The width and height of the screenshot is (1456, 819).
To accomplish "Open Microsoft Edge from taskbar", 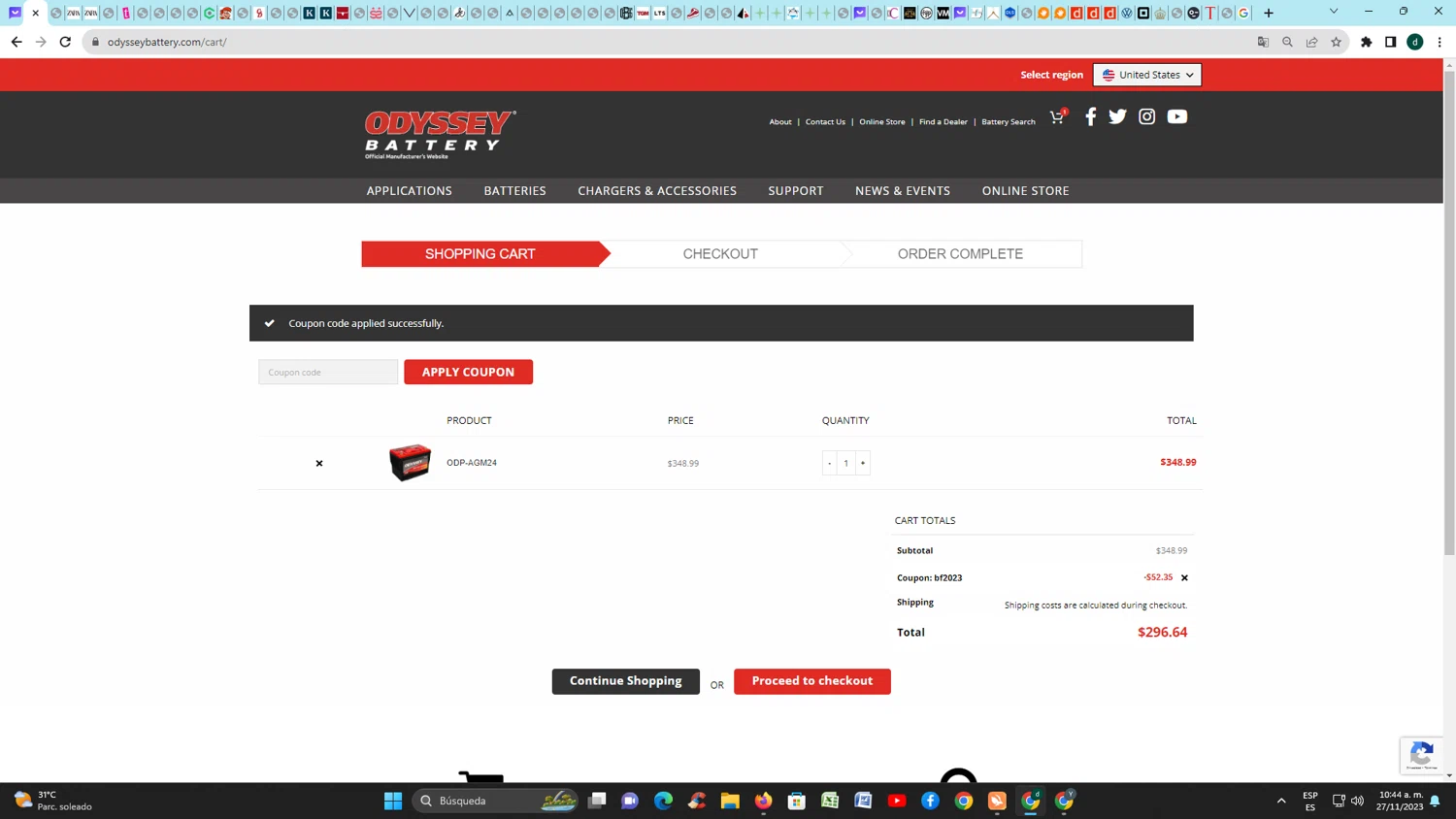I will (663, 801).
